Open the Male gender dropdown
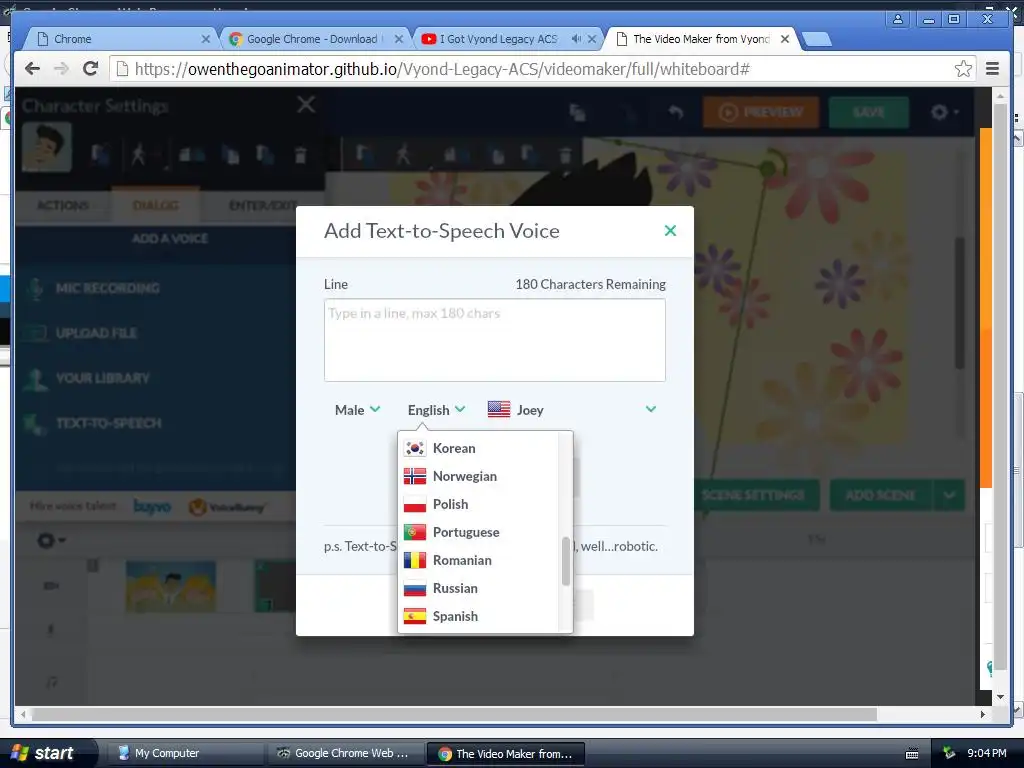The width and height of the screenshot is (1024, 768). click(357, 410)
